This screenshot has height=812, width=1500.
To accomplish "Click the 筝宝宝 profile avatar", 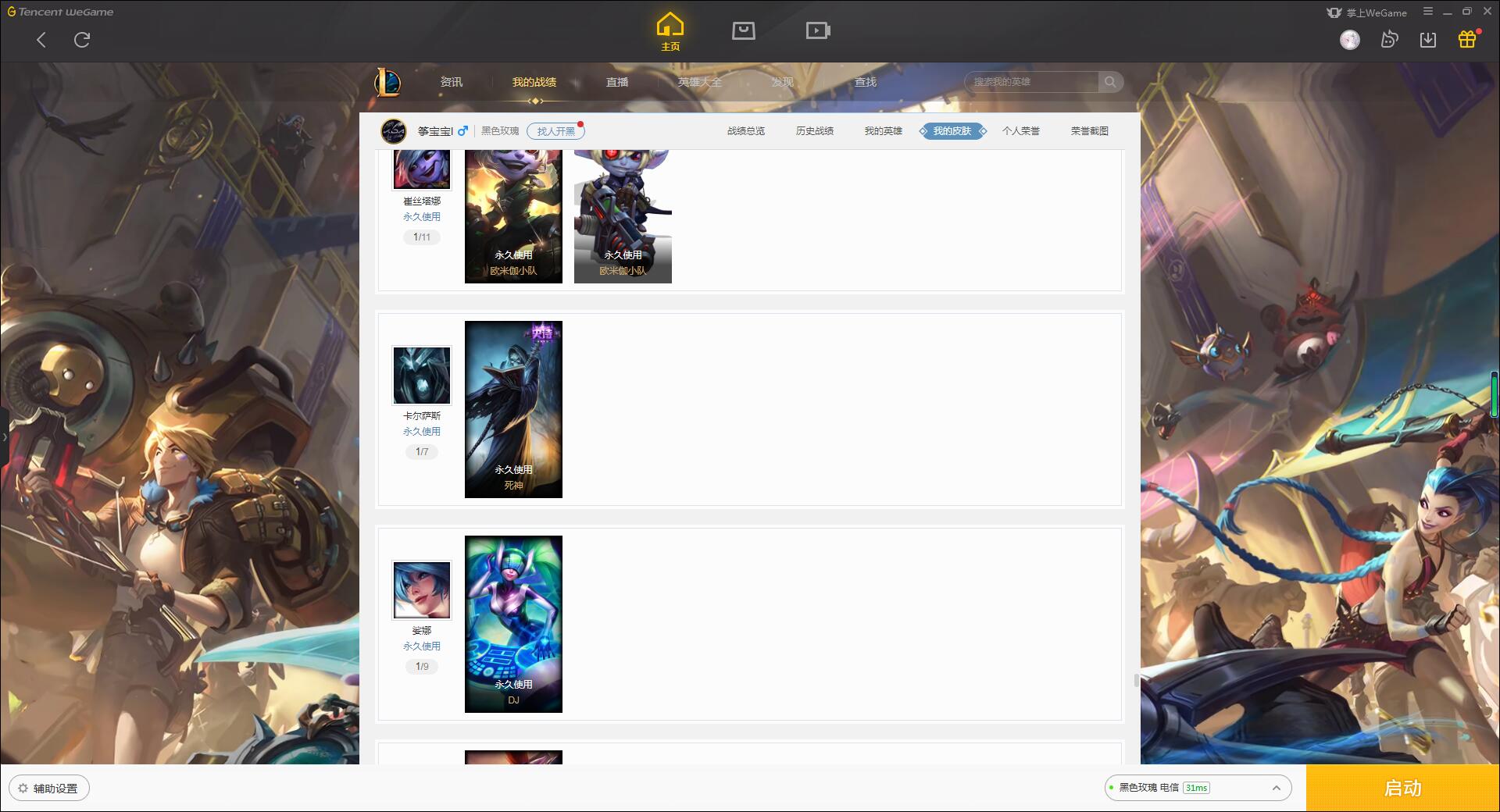I will (394, 131).
